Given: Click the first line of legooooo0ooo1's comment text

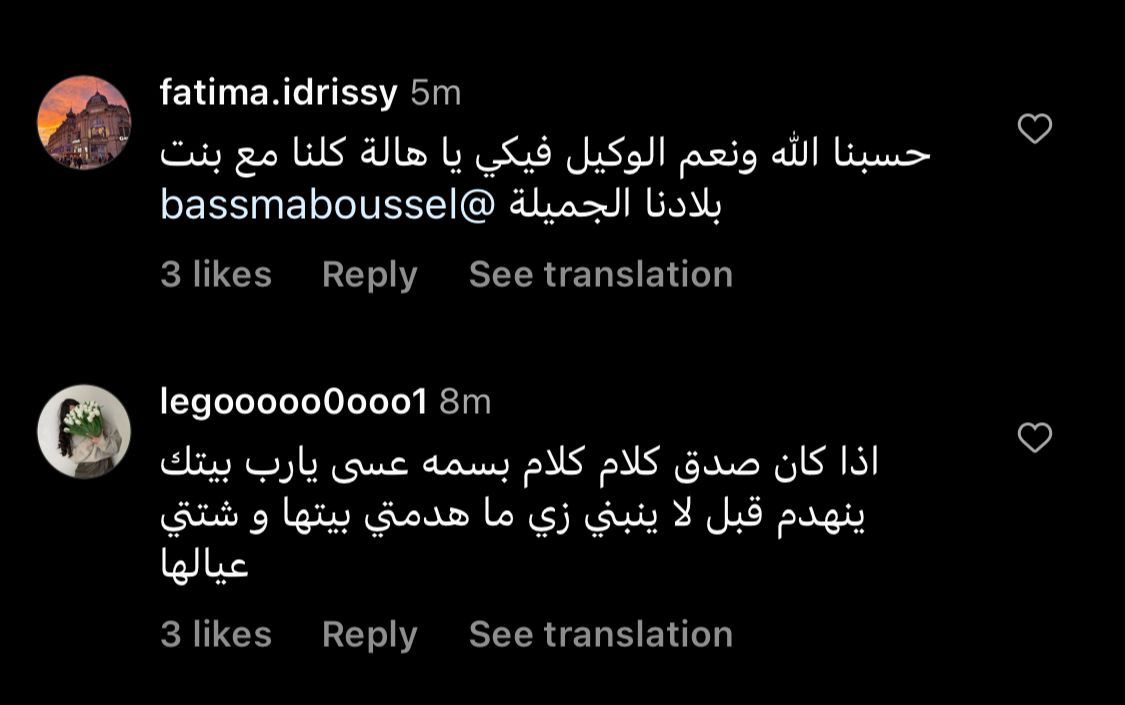Looking at the screenshot, I should [520, 463].
